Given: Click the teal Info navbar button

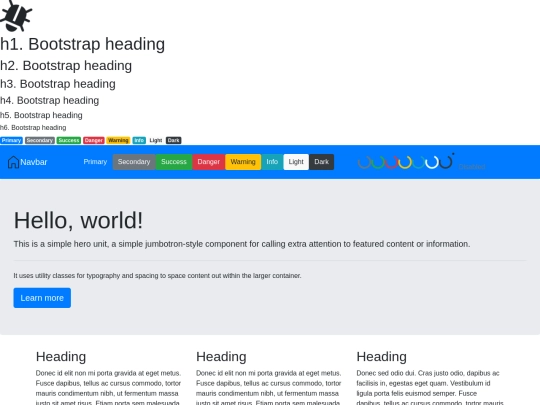Looking at the screenshot, I should (x=272, y=162).
